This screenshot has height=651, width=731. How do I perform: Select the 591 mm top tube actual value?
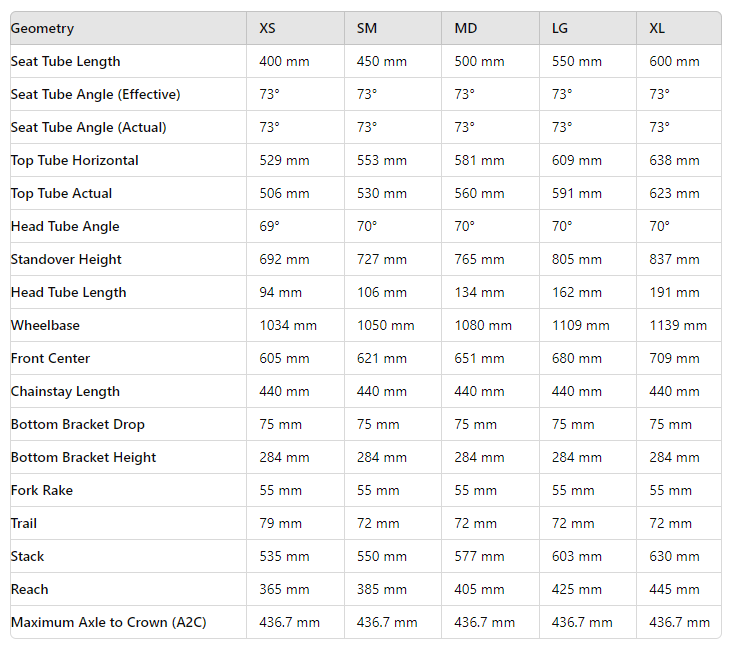pyautogui.click(x=577, y=193)
